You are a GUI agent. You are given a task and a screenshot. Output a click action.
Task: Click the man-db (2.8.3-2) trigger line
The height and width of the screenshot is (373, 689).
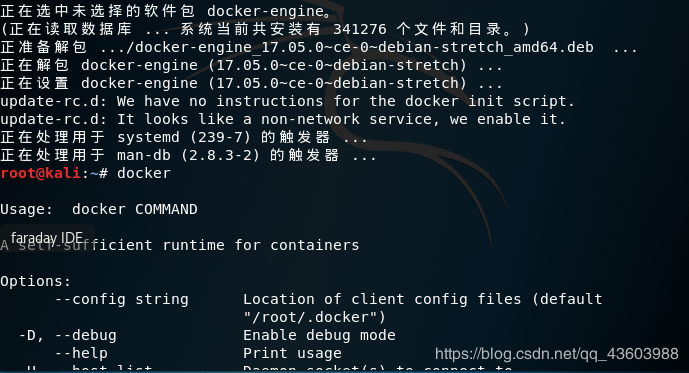tap(189, 155)
